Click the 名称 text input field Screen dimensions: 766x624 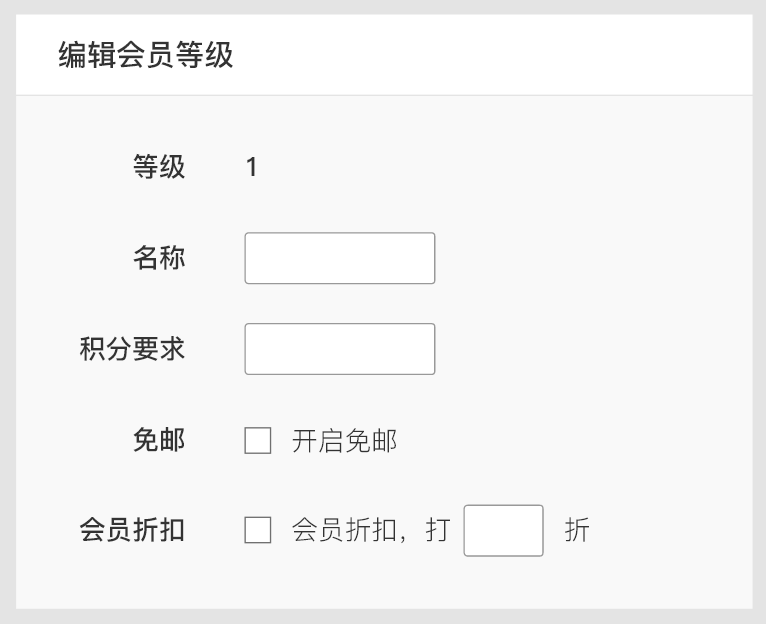(x=339, y=258)
